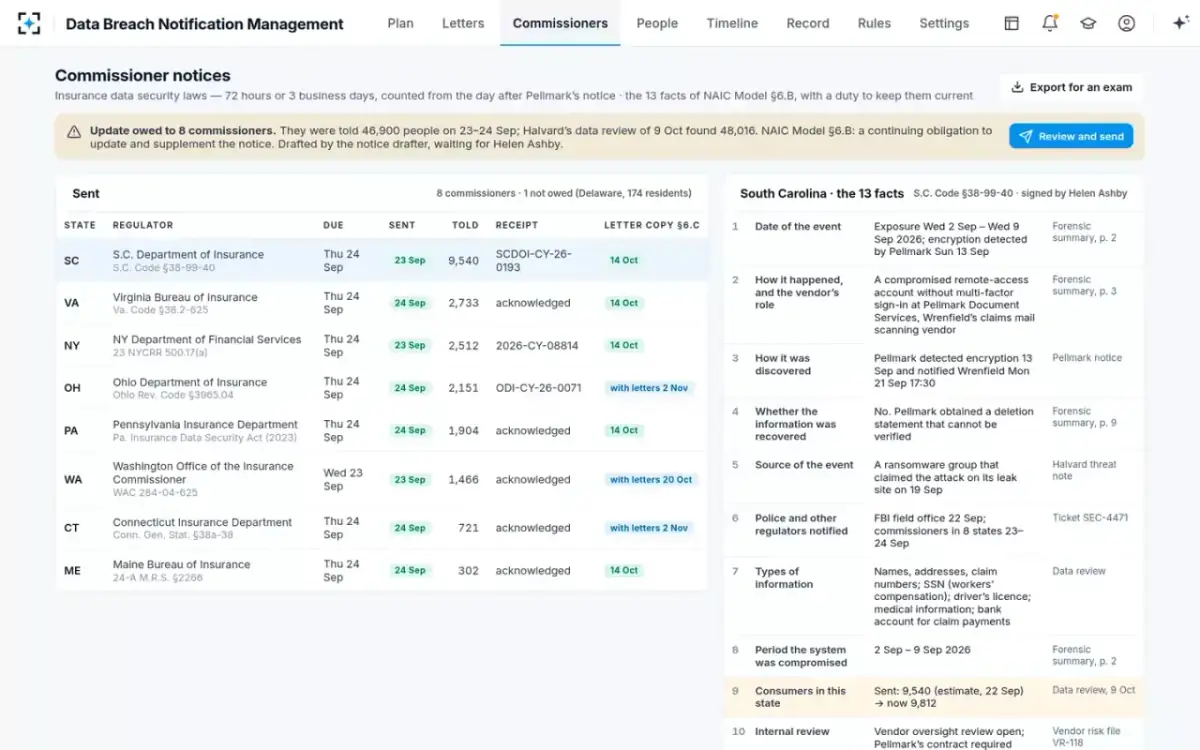This screenshot has width=1200, height=750.
Task: Open the layout panel icon
Action: (x=1012, y=23)
